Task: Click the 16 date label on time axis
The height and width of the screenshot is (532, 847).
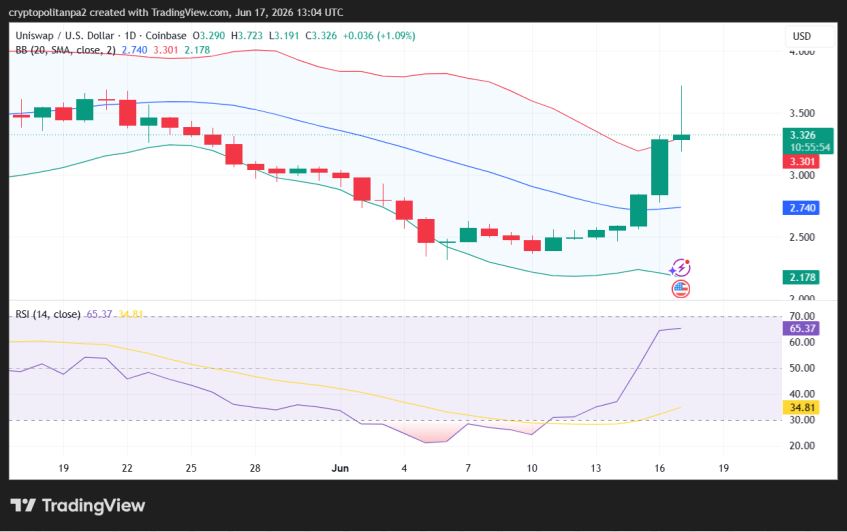Action: (x=660, y=468)
